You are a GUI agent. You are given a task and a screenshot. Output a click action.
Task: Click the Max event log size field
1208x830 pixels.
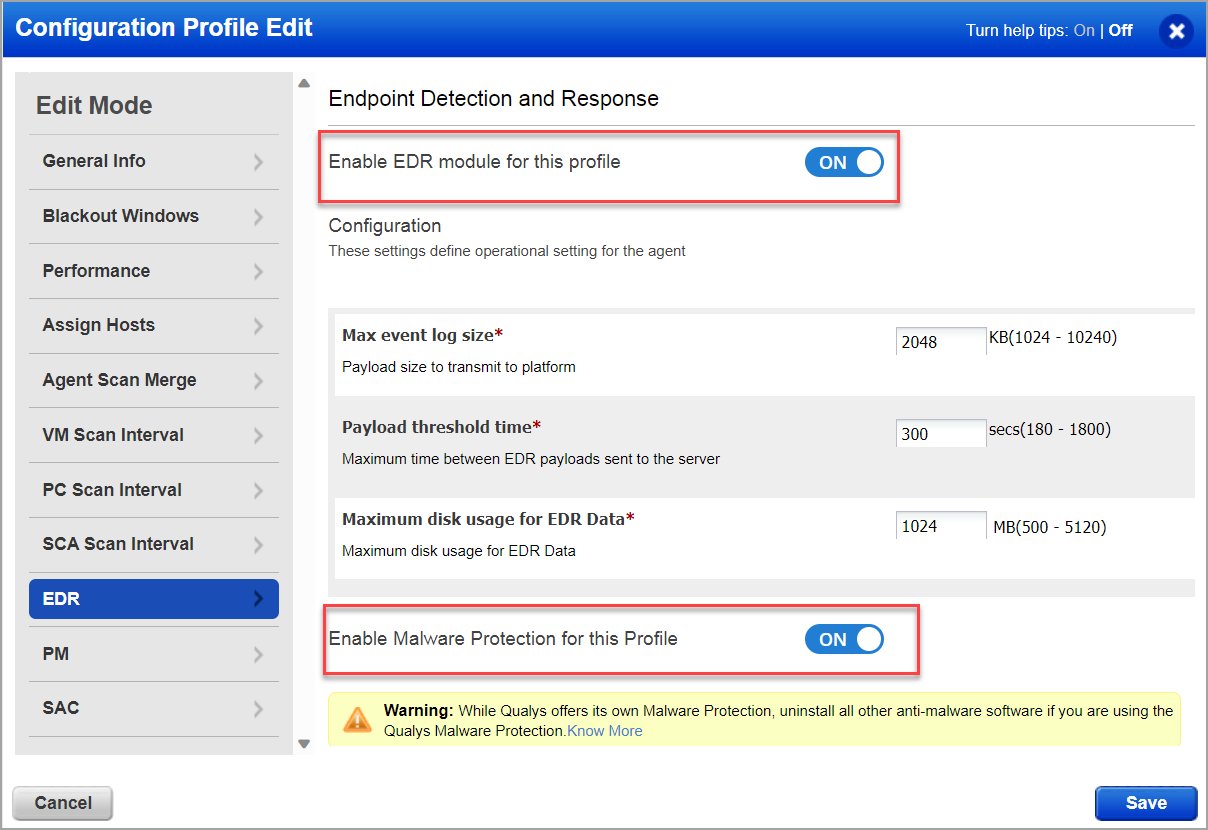[x=941, y=341]
